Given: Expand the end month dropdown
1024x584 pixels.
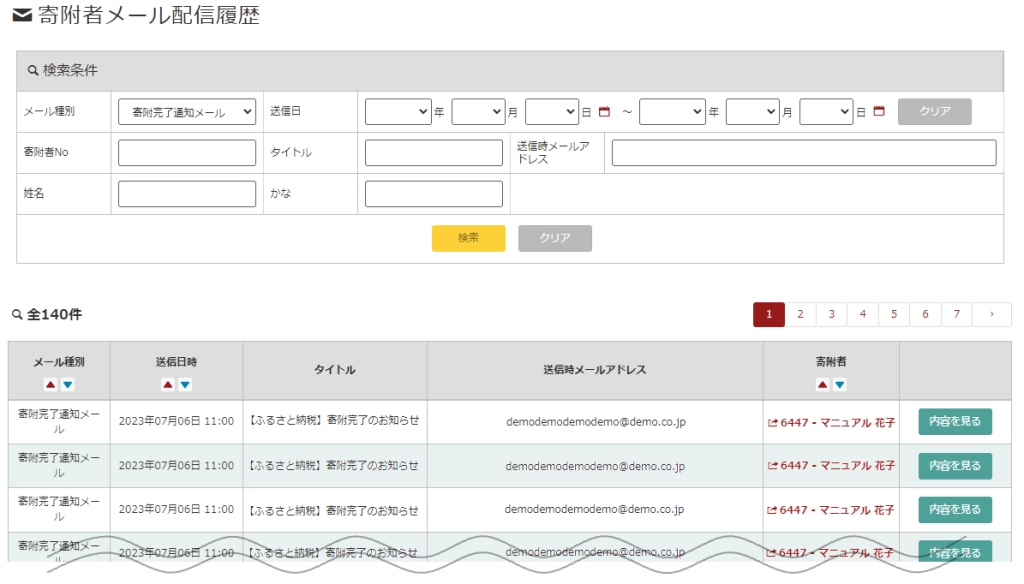Looking at the screenshot, I should pyautogui.click(x=752, y=112).
